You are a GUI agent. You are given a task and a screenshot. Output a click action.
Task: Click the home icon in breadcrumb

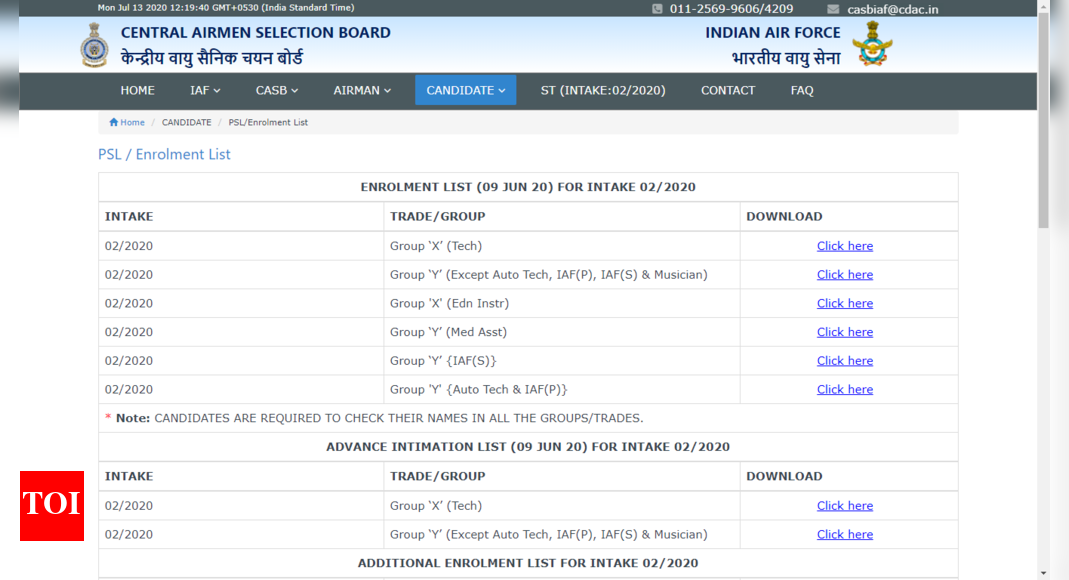coord(114,123)
